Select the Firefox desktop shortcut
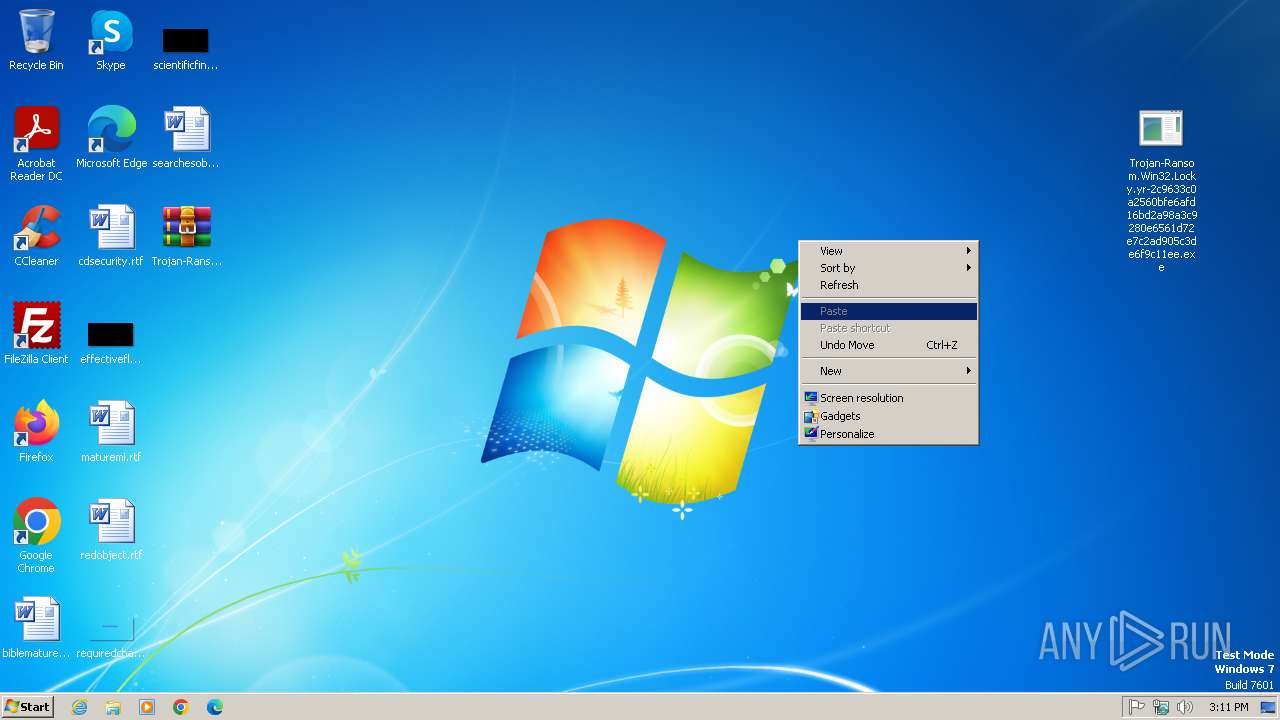 36,432
